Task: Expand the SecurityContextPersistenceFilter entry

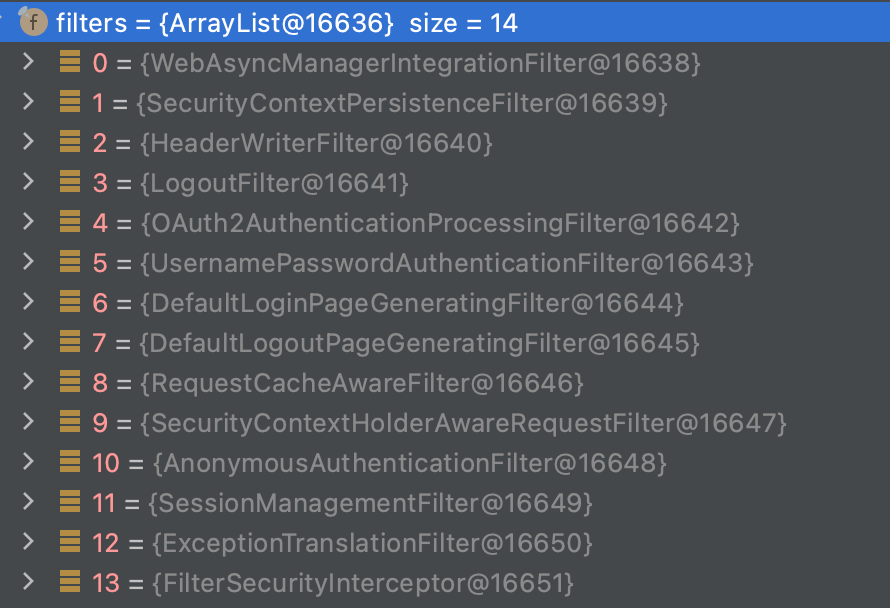Action: click(x=28, y=102)
